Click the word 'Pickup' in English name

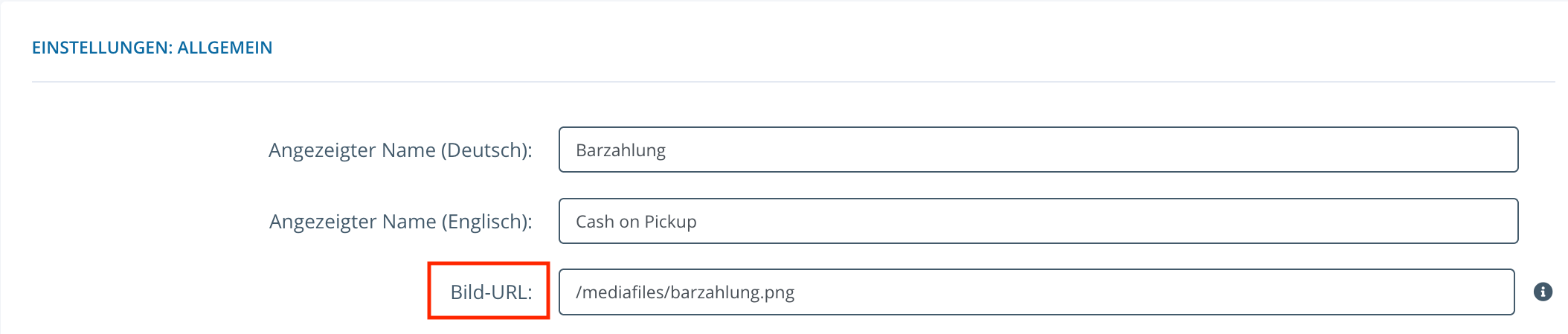coord(670,222)
